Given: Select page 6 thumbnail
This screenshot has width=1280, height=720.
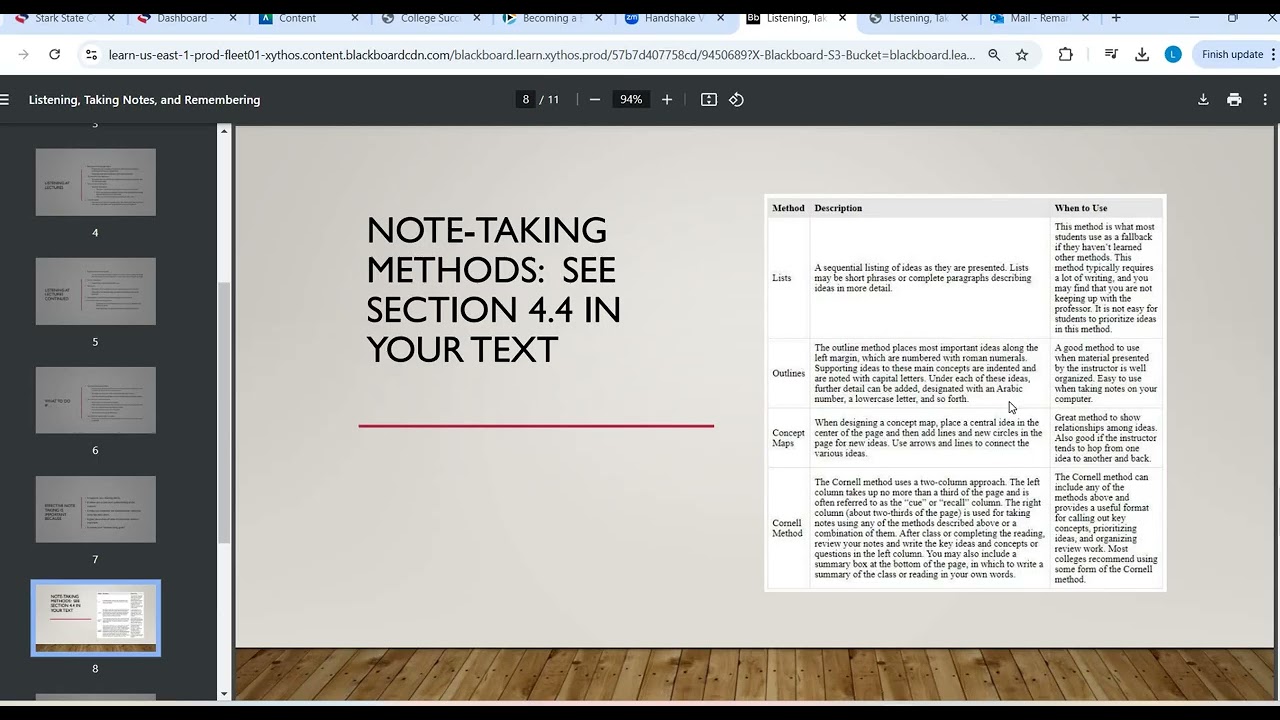Looking at the screenshot, I should [96, 400].
